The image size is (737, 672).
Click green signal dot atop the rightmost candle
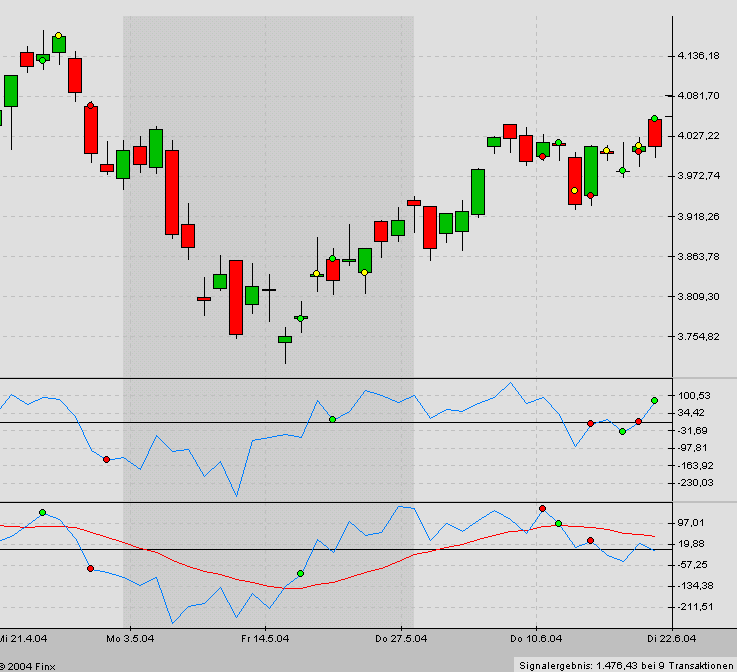[654, 119]
